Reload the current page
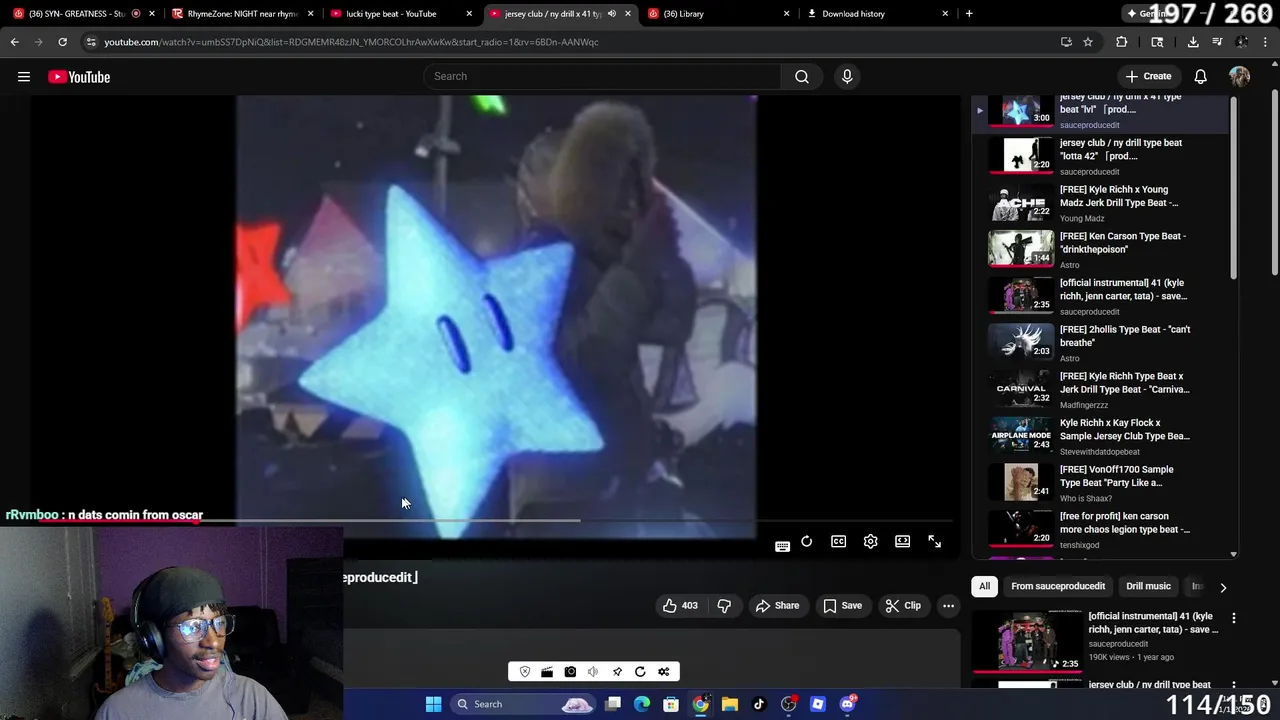Screen dimensions: 1280x720 pyautogui.click(x=62, y=42)
